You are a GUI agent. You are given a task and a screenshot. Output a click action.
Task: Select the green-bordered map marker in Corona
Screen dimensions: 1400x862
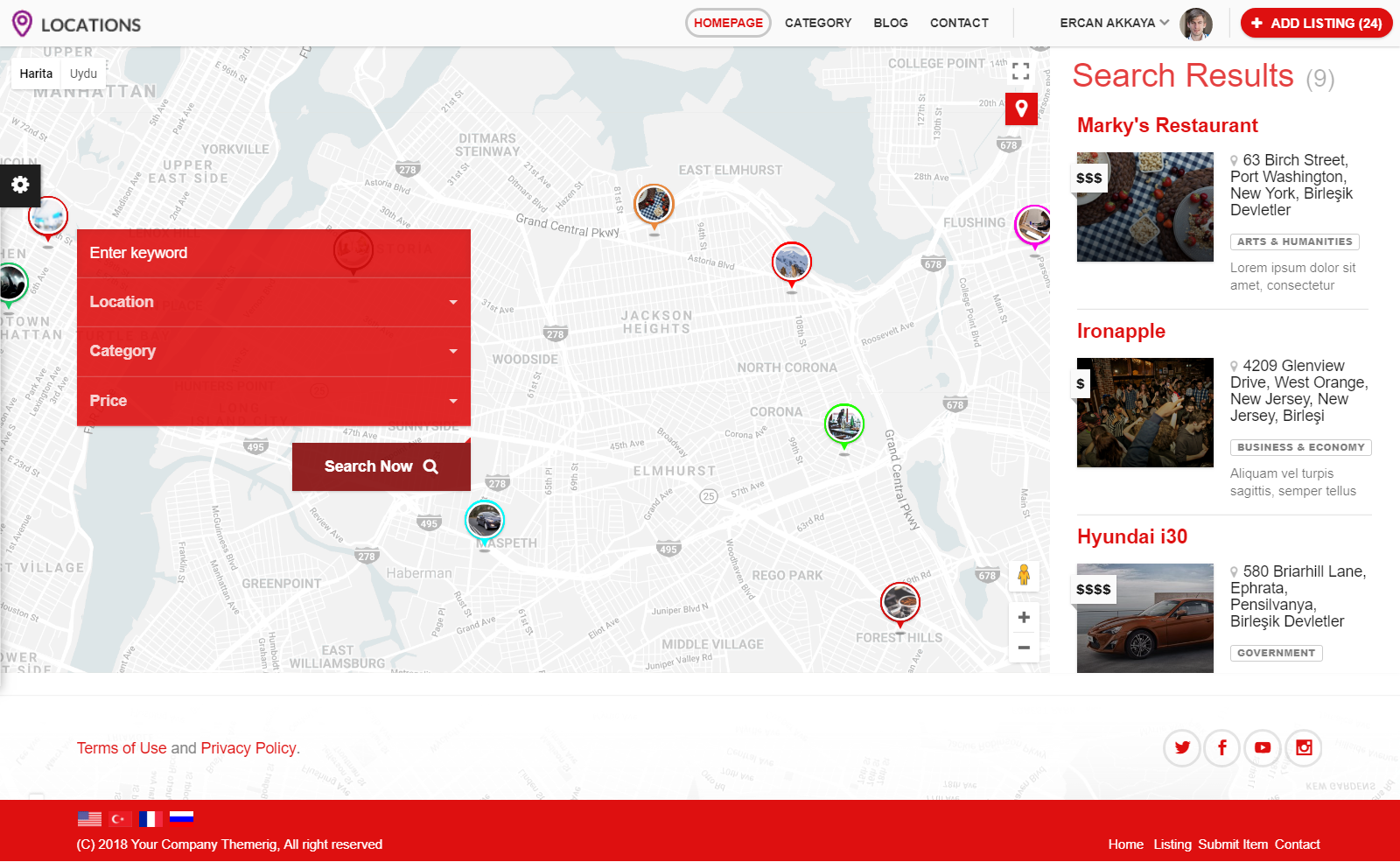coord(844,426)
